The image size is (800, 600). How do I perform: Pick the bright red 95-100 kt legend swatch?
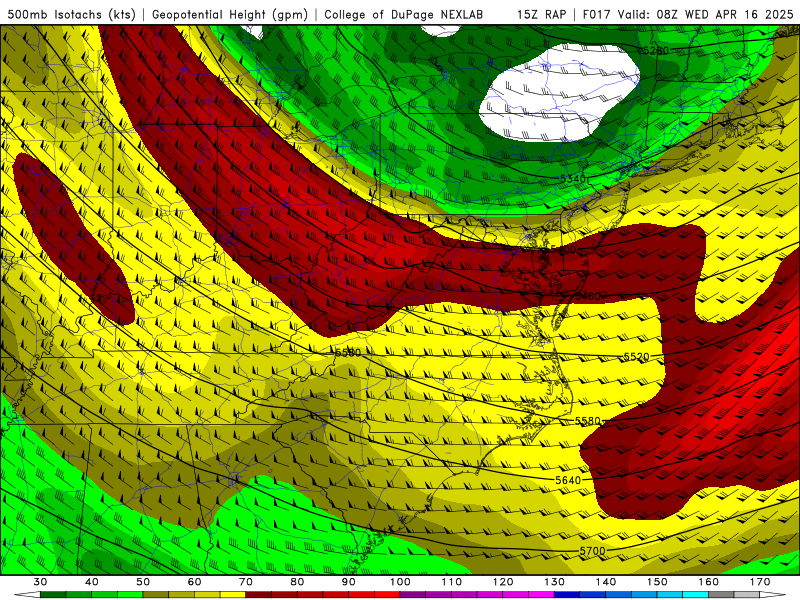pyautogui.click(x=387, y=595)
